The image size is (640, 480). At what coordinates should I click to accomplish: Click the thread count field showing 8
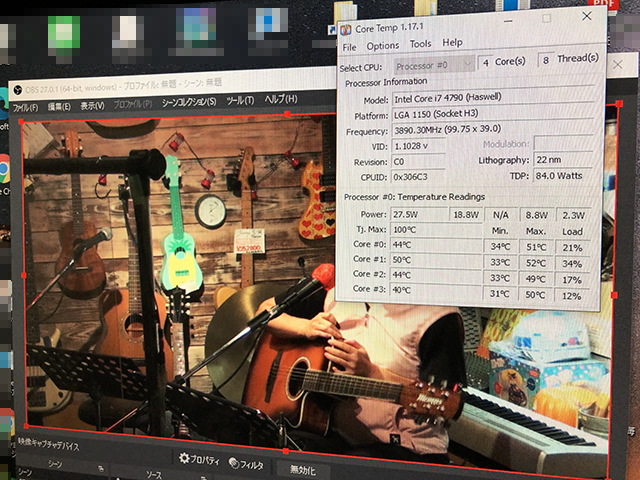(x=546, y=60)
